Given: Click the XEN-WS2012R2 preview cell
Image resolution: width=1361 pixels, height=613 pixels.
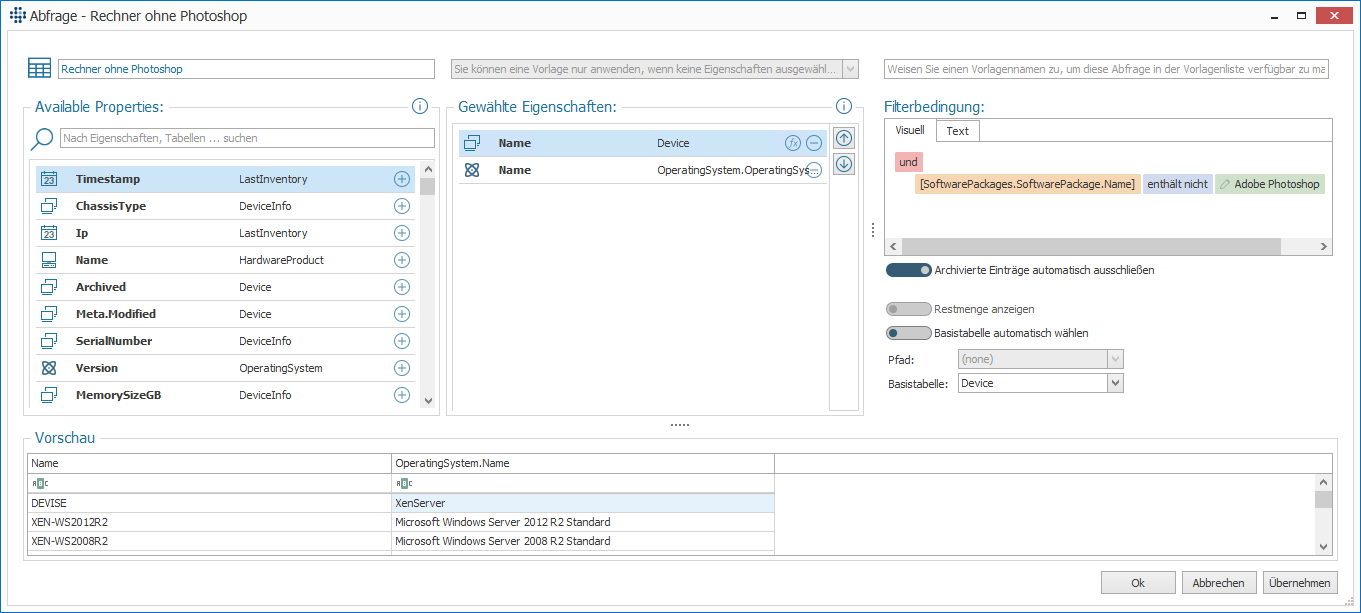Looking at the screenshot, I should 210,522.
